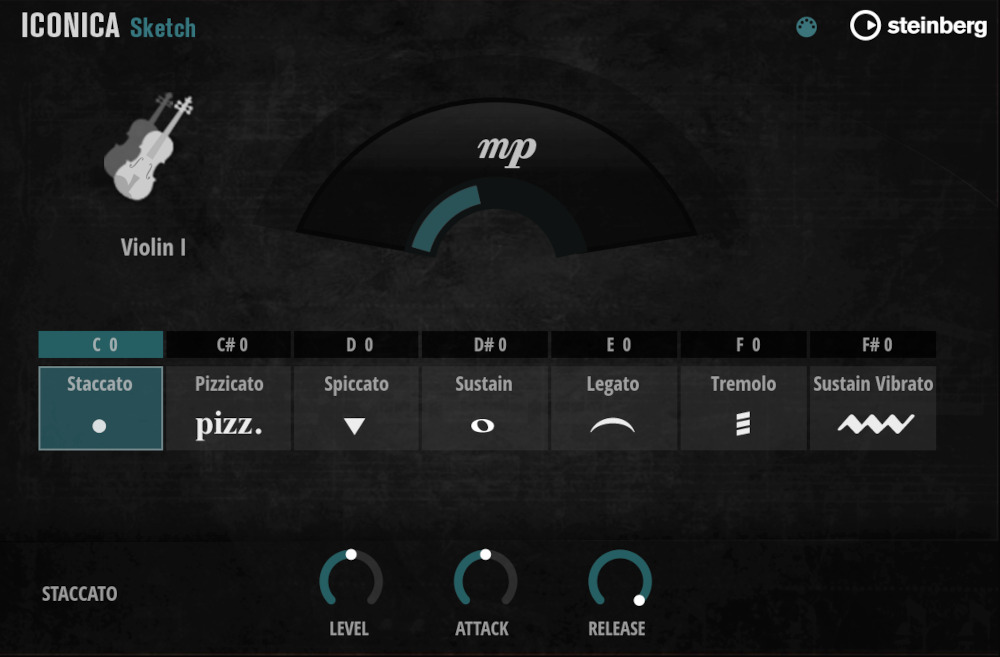
Task: Switch on the Tremolo articulation
Action: pos(744,408)
